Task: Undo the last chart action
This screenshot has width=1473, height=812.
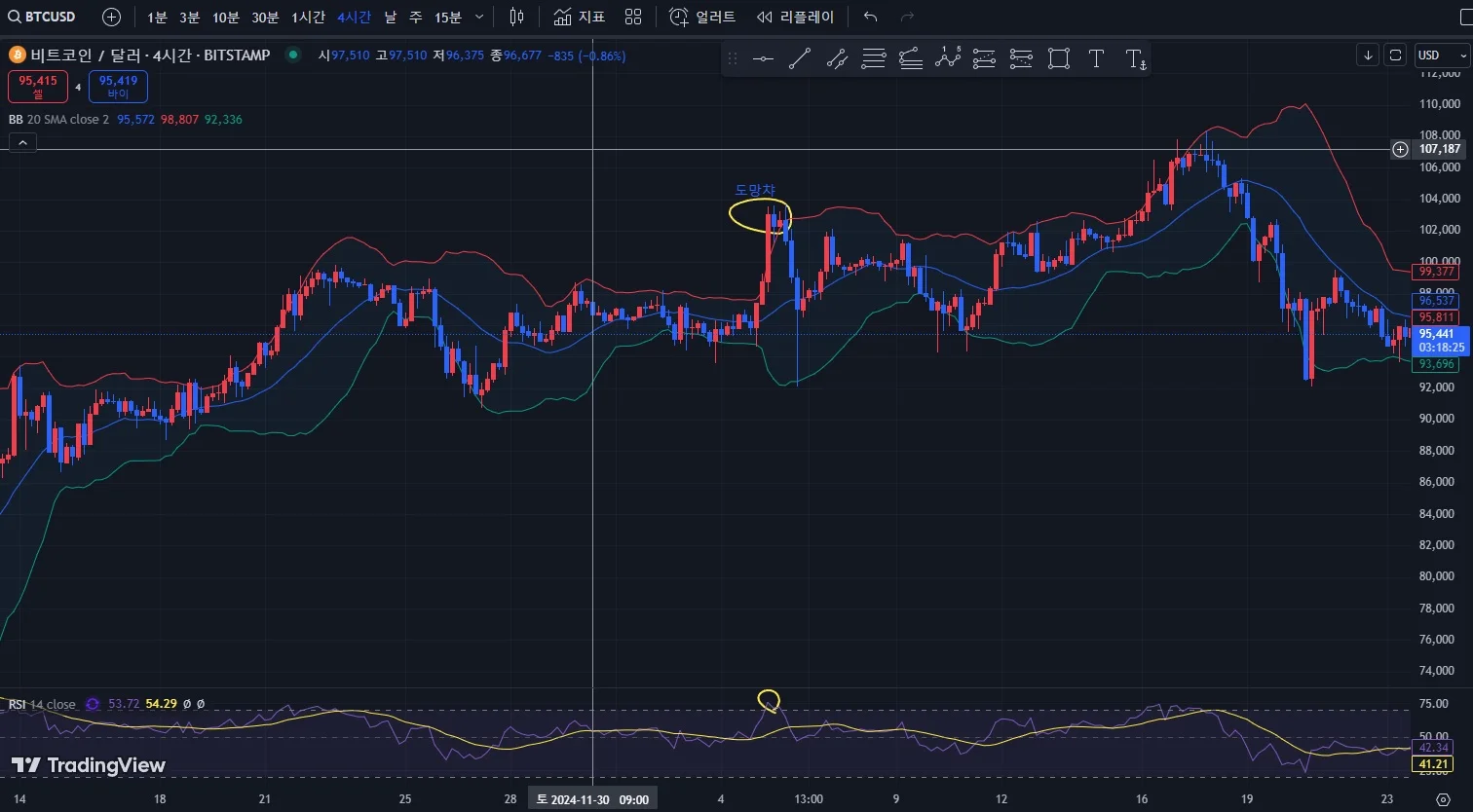Action: click(871, 17)
